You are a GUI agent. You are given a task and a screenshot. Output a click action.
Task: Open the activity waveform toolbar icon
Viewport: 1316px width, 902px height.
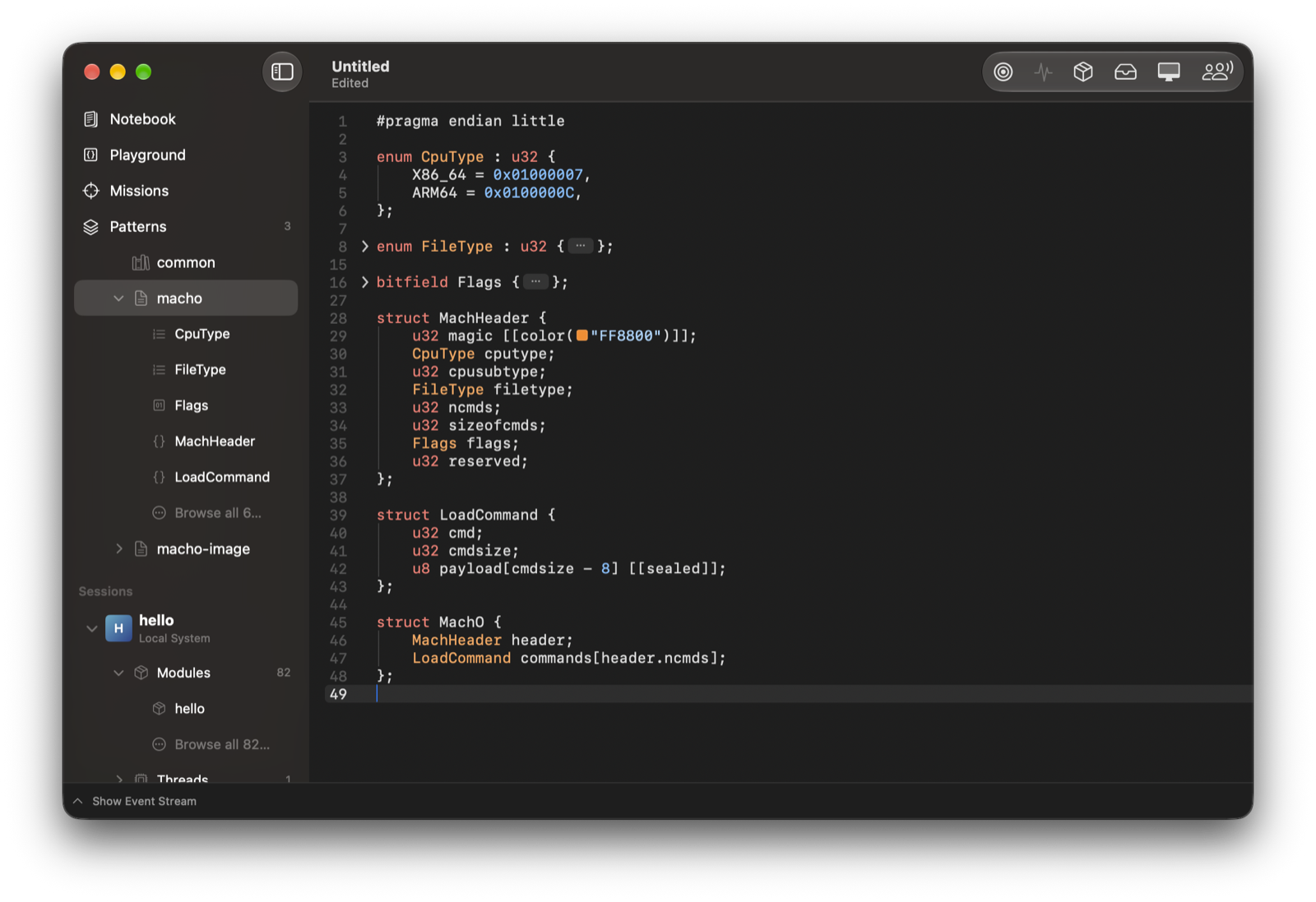point(1043,72)
